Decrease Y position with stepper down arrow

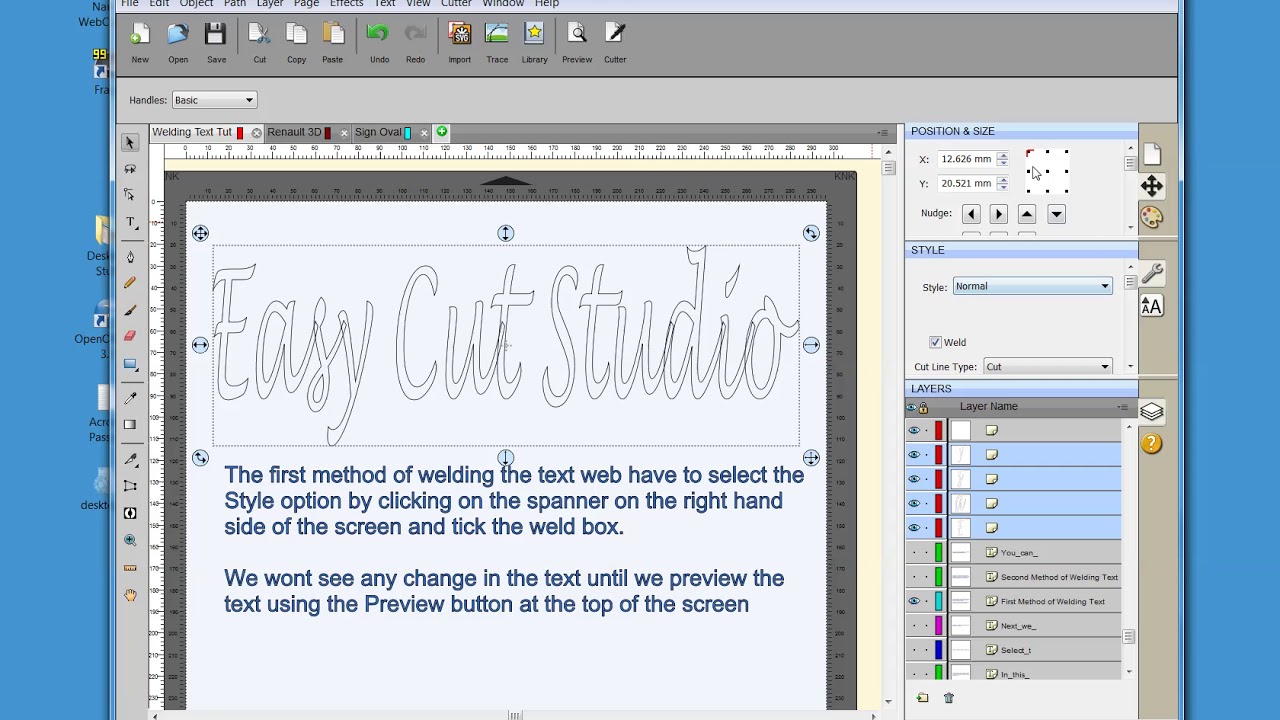click(x=1002, y=187)
